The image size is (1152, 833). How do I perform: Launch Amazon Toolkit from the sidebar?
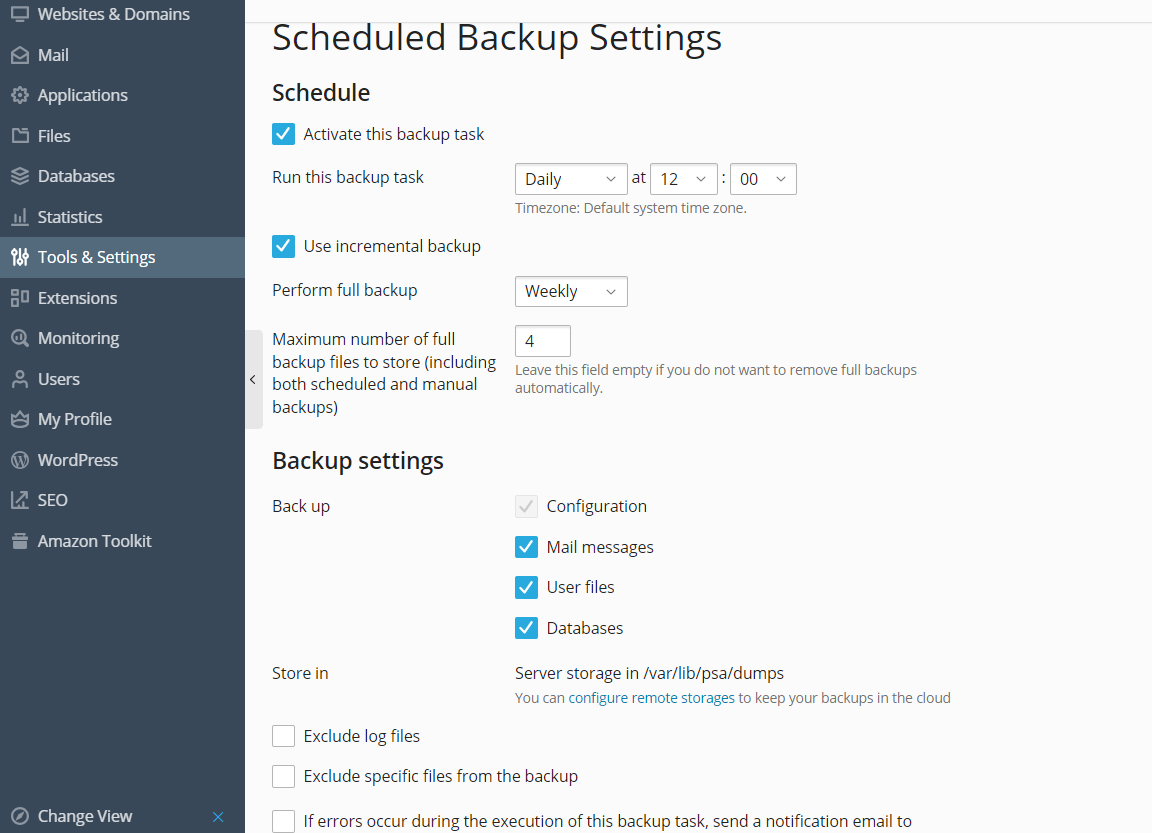pos(94,540)
